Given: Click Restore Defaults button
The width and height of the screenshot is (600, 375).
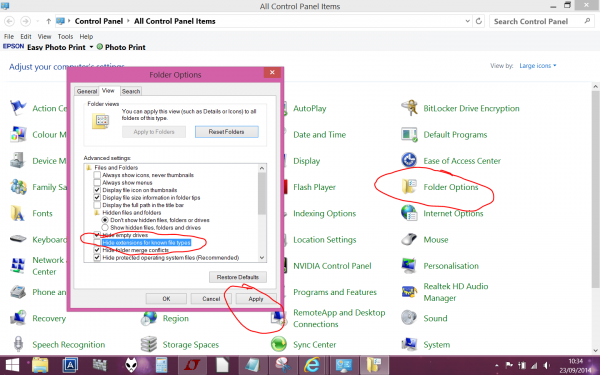Looking at the screenshot, I should pos(238,277).
